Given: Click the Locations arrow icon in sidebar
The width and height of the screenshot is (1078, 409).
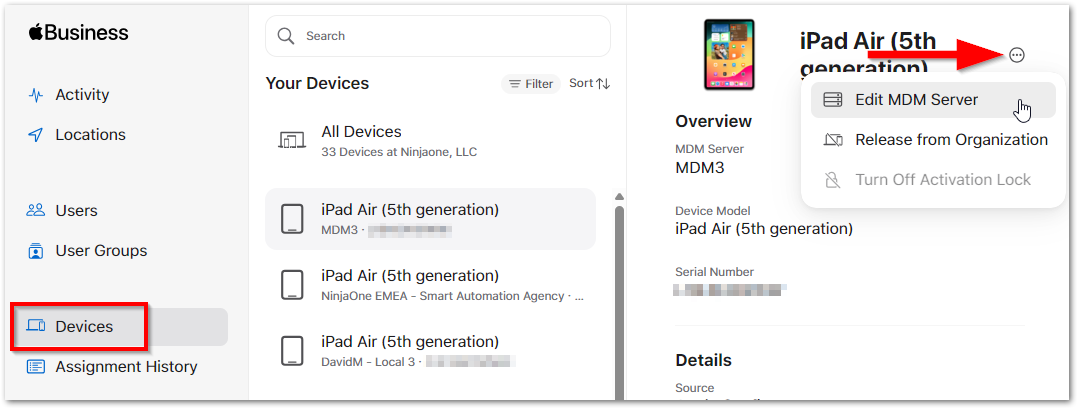Looking at the screenshot, I should [x=36, y=135].
